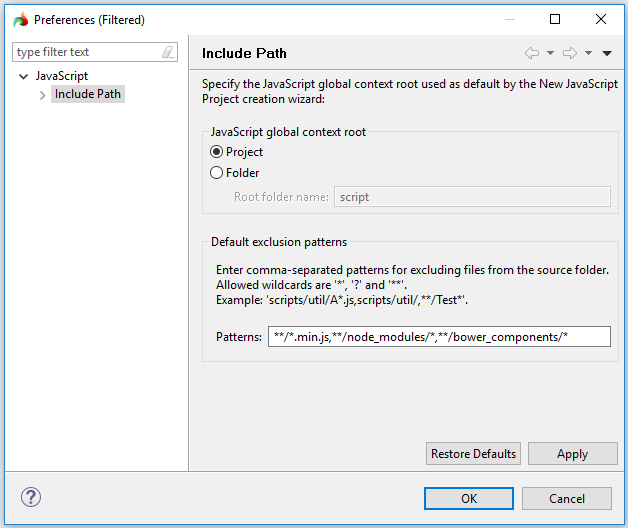Select JavaScript in the preferences tree

pyautogui.click(x=62, y=76)
